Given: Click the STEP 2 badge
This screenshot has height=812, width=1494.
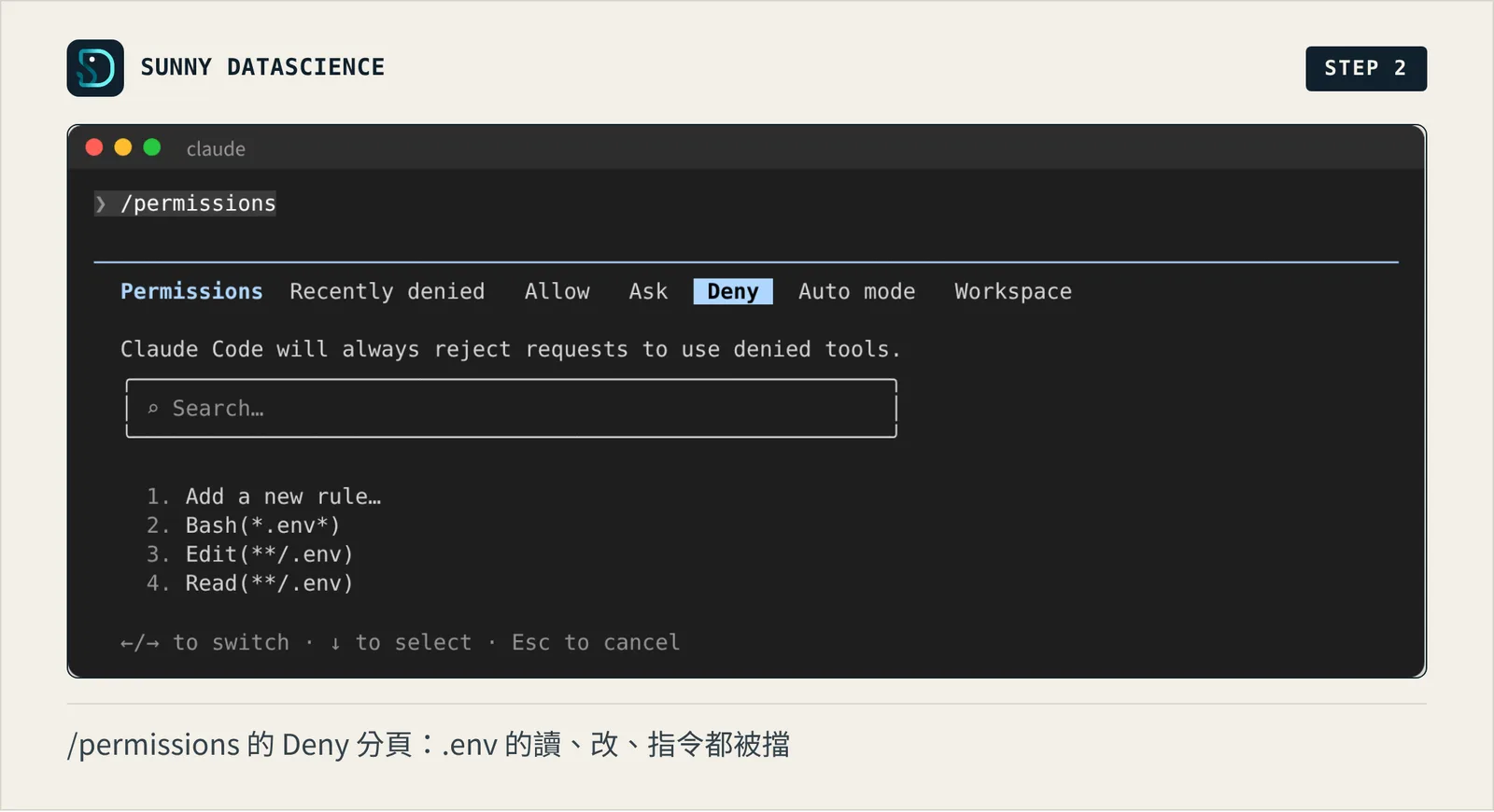Looking at the screenshot, I should click(x=1366, y=68).
